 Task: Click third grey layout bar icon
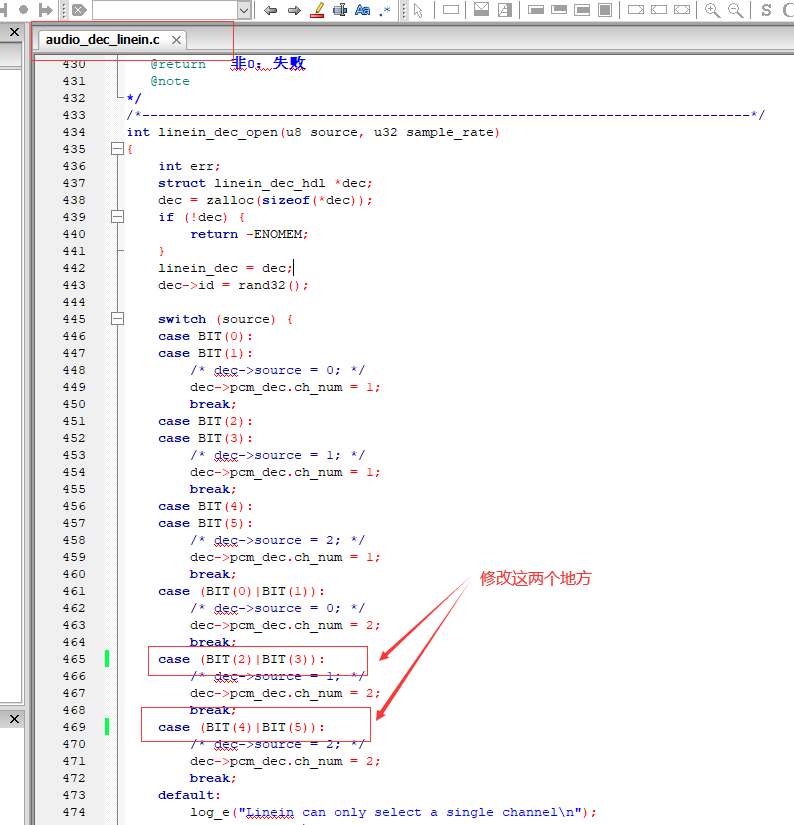tap(582, 9)
